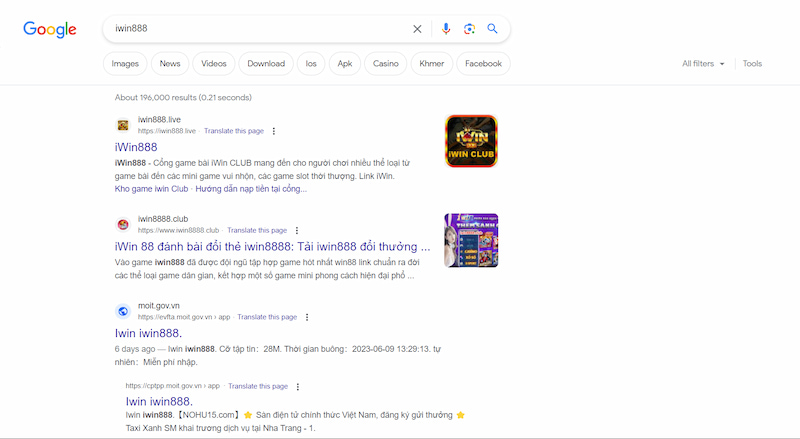This screenshot has height=439, width=800.
Task: Start voice search with microphone icon
Action: [x=446, y=29]
